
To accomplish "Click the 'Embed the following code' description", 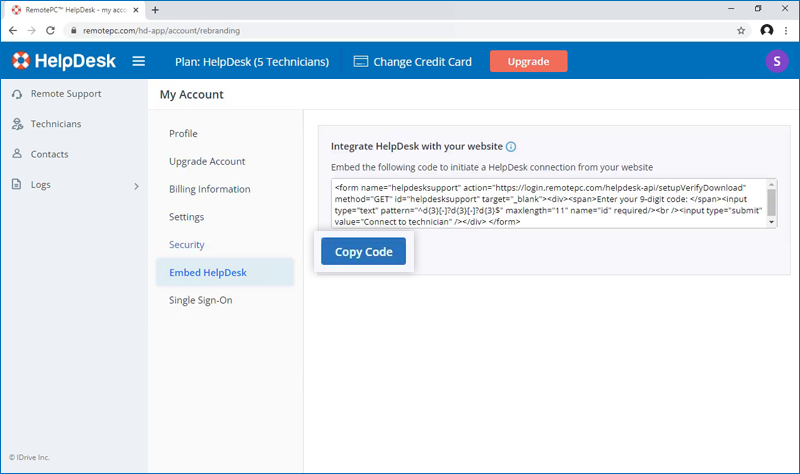I will (x=492, y=167).
